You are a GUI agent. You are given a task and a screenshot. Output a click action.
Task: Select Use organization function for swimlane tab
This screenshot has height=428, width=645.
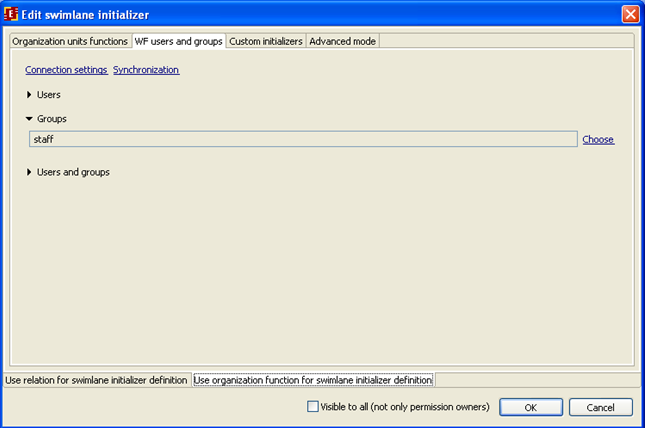(x=313, y=380)
